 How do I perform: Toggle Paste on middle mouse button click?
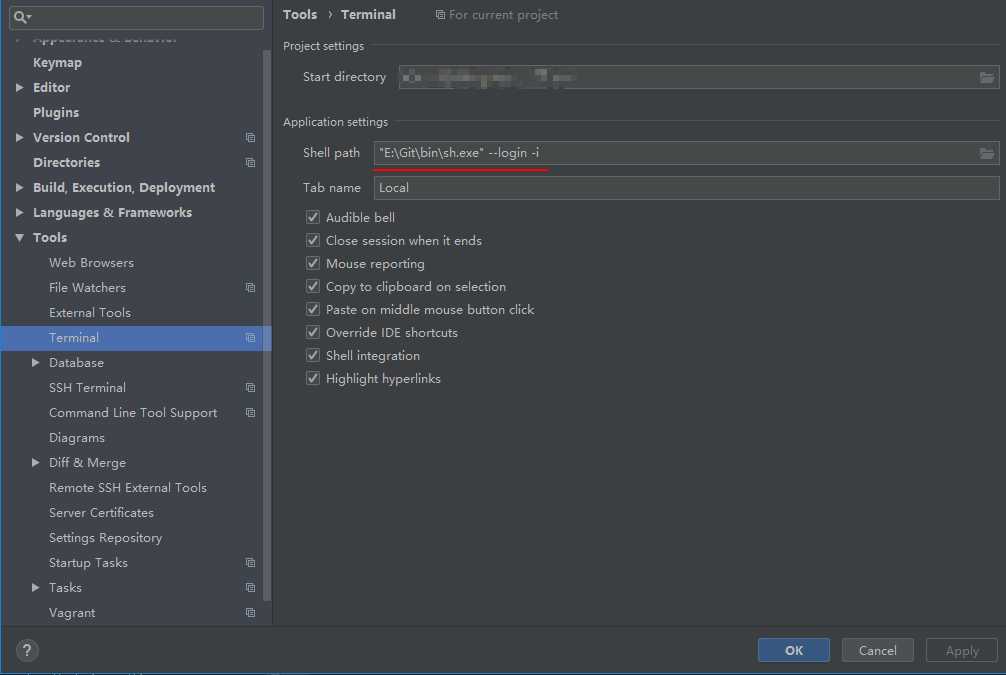312,309
